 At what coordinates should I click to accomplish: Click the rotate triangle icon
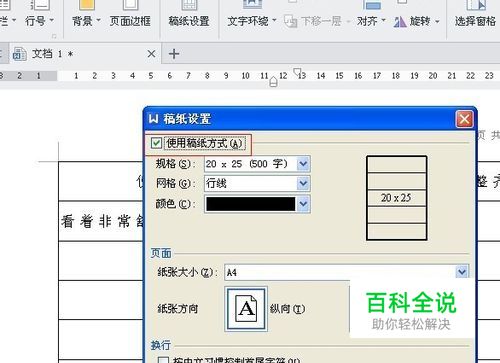tap(400, 22)
